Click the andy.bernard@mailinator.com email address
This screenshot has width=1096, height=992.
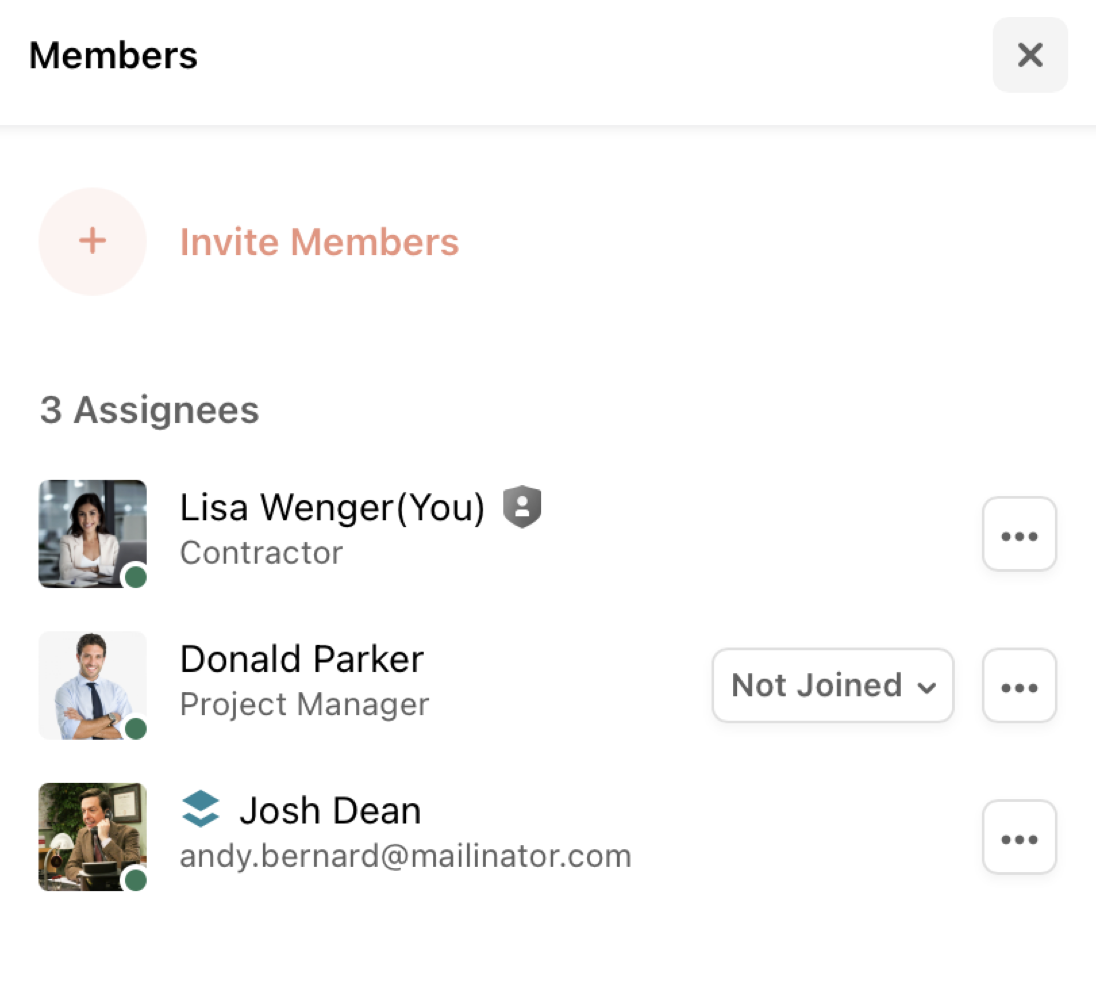[x=405, y=856]
